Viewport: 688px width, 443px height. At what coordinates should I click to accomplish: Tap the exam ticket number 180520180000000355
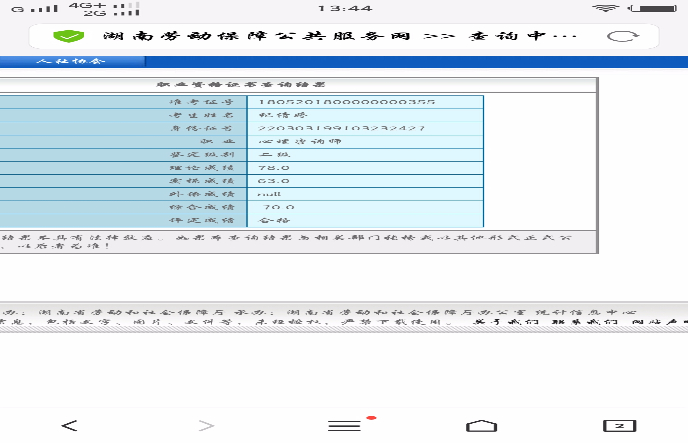[x=346, y=102]
